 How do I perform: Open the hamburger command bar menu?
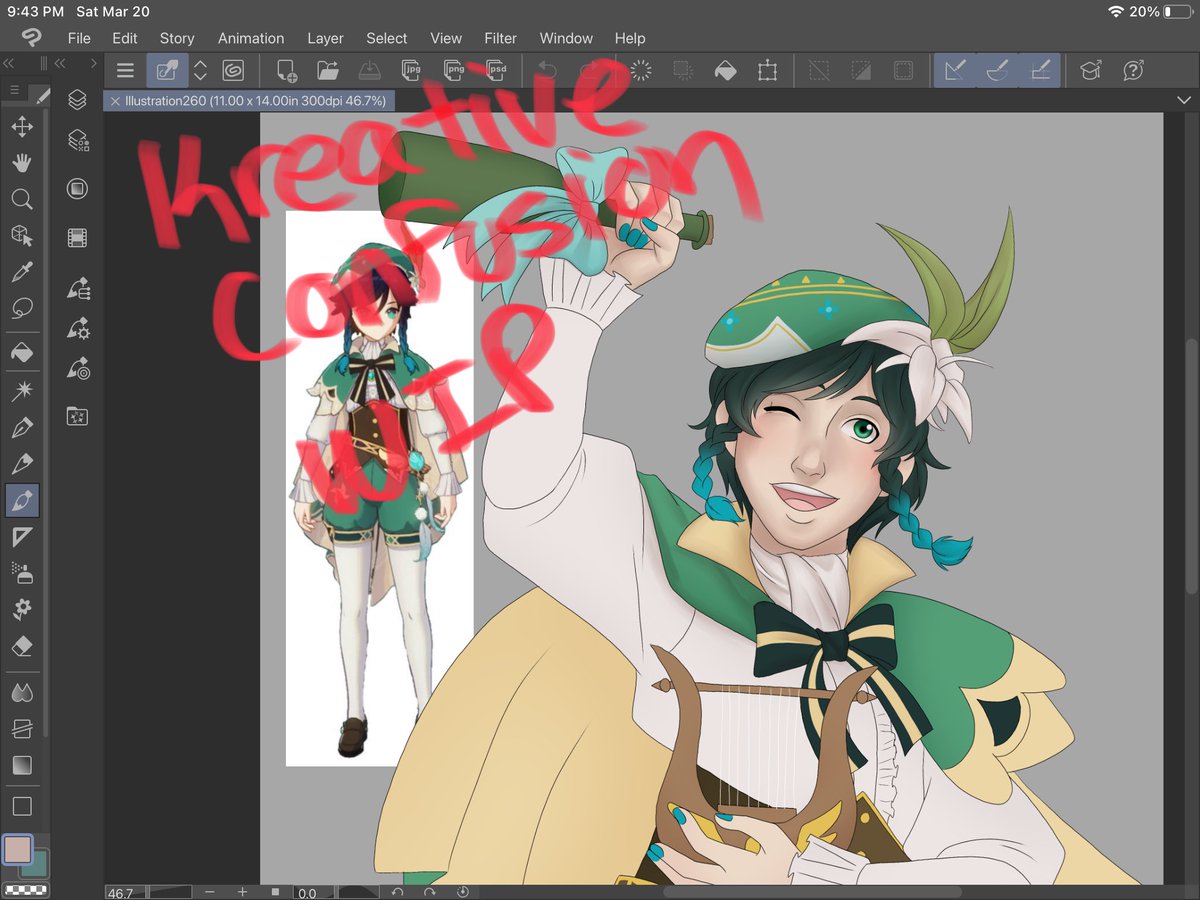click(x=125, y=70)
